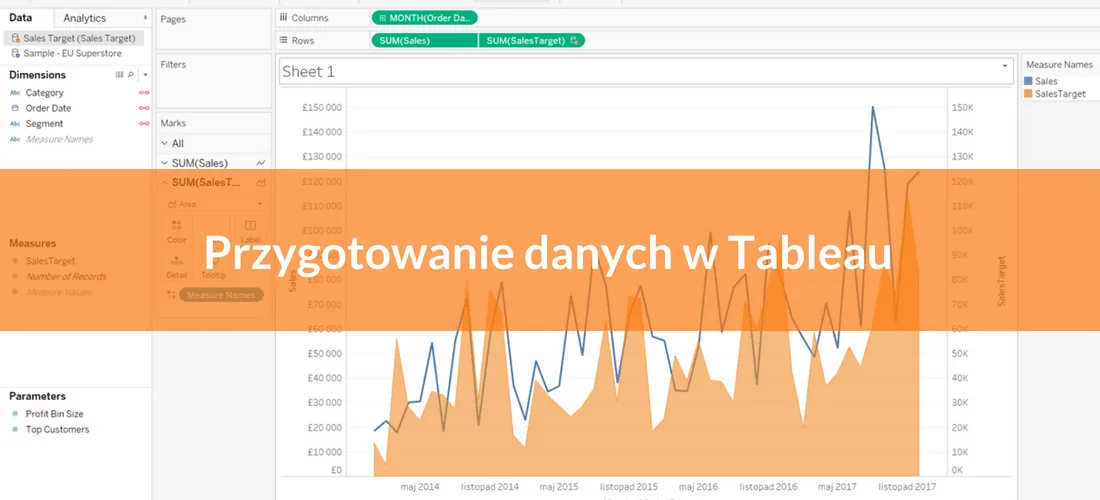This screenshot has width=1100, height=500.
Task: Click the Abc icon beside Measure Names dimension
Action: click(x=15, y=139)
